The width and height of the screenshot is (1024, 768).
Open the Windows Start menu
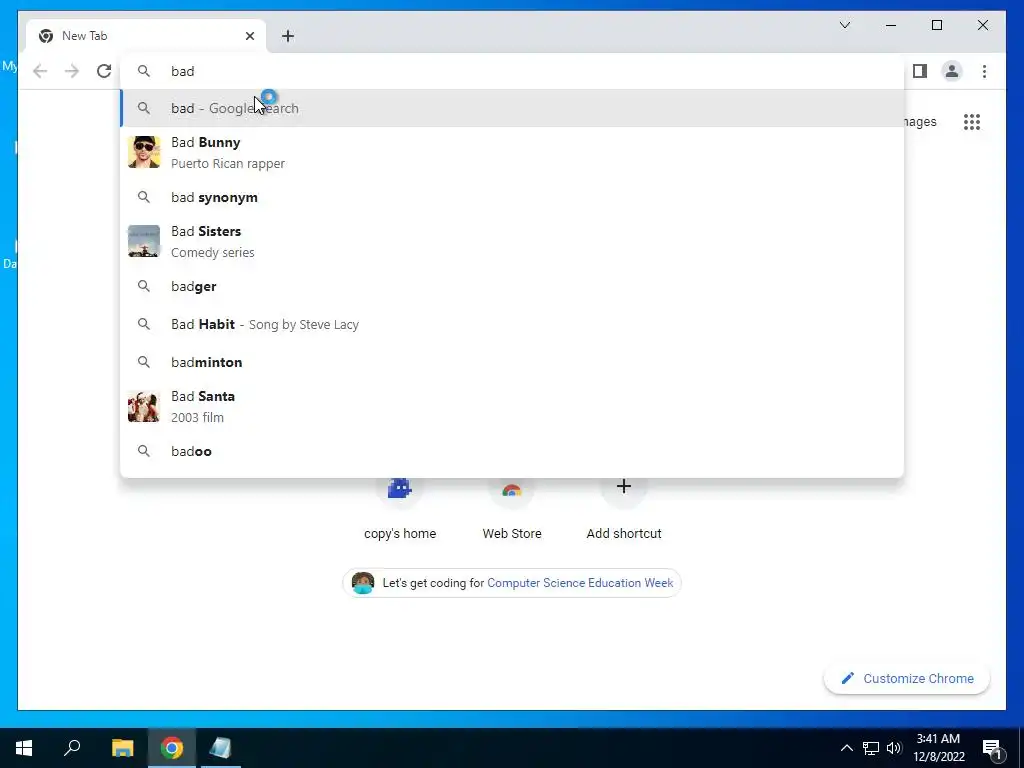coord(24,748)
